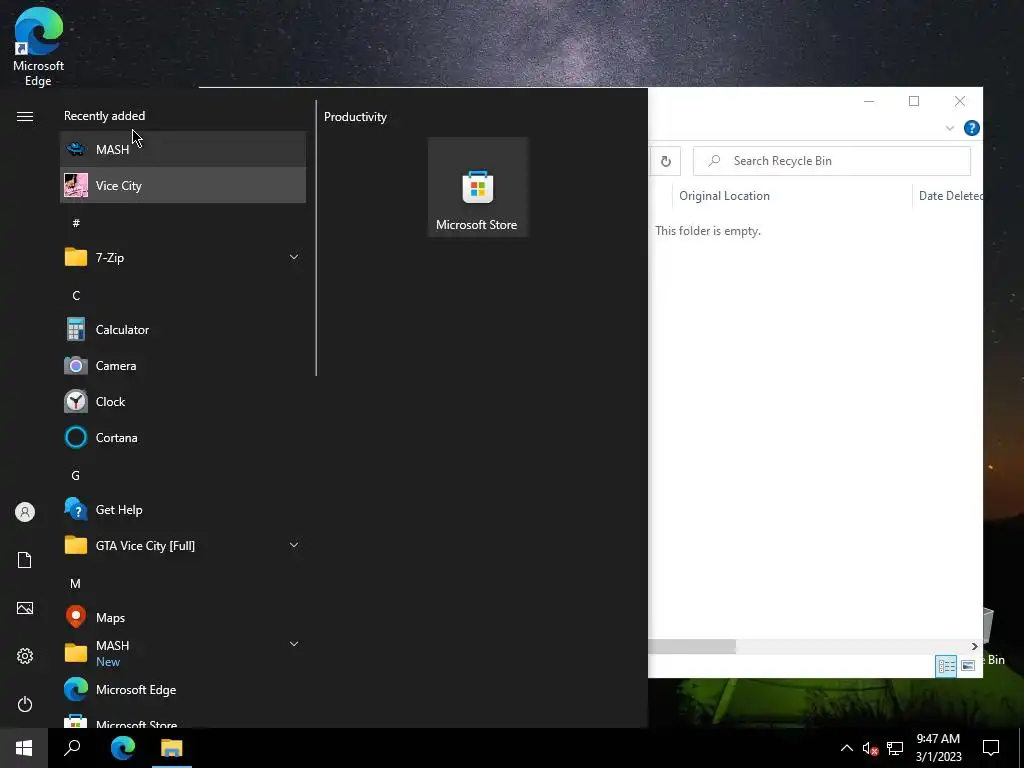Open the clock showing 9:47 AM
The height and width of the screenshot is (768, 1024).
[938, 748]
